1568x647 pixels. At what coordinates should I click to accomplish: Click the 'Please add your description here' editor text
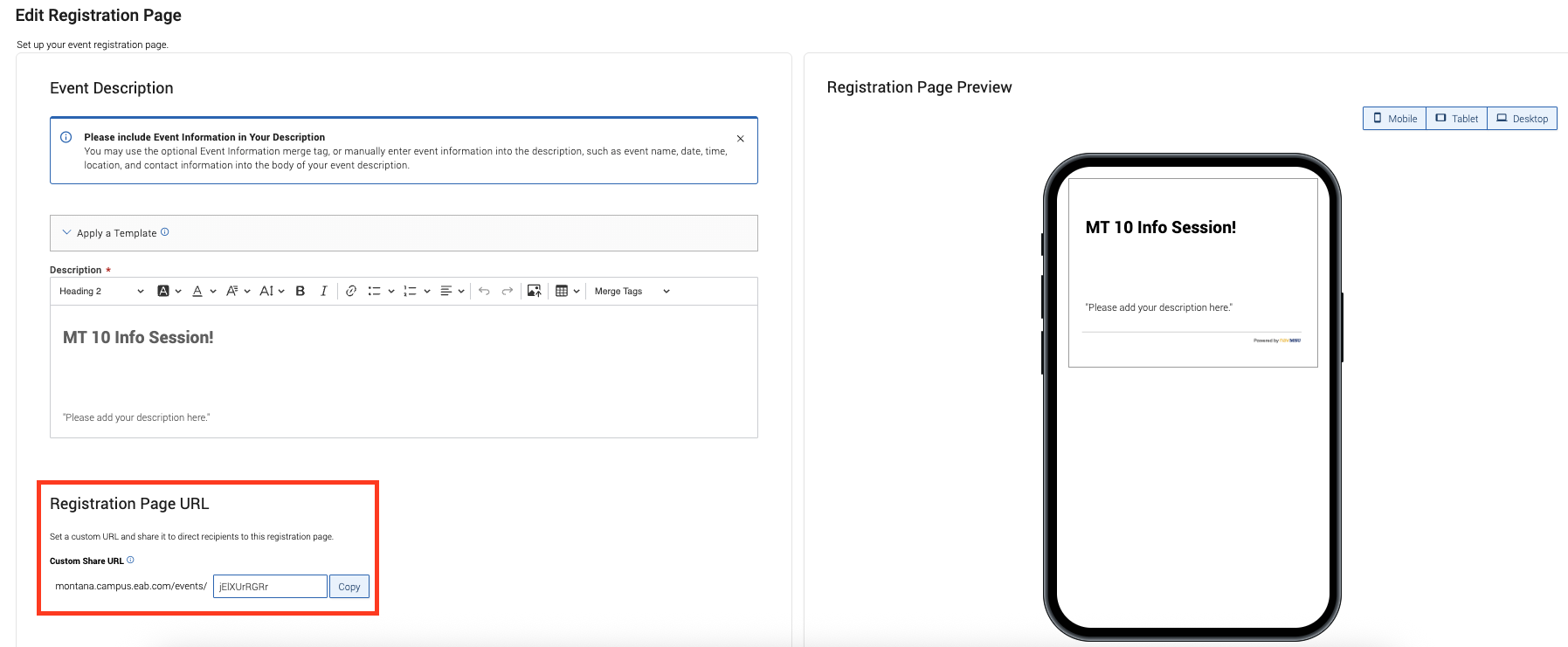tap(136, 417)
